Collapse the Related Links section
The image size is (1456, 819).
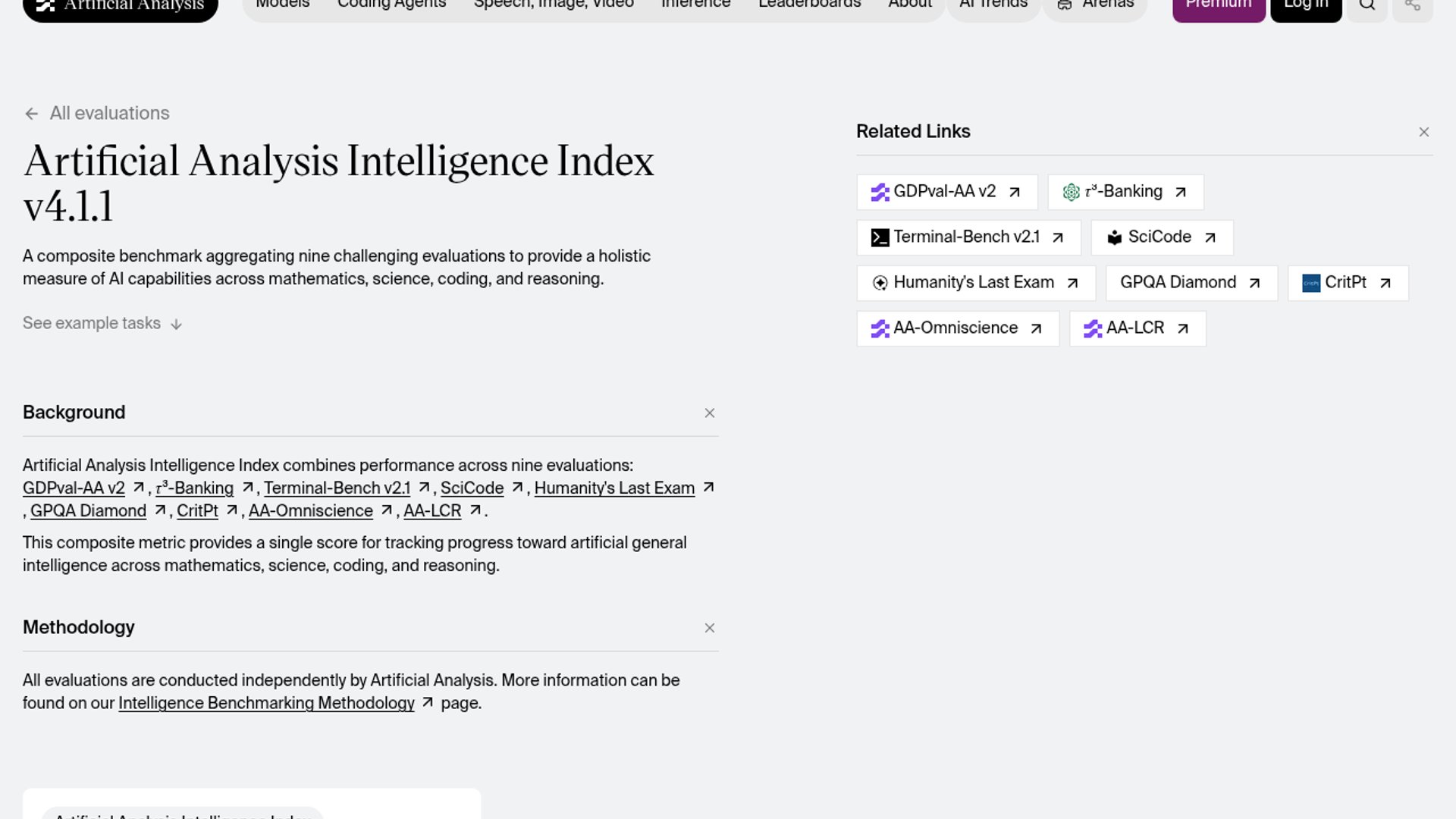click(1423, 132)
